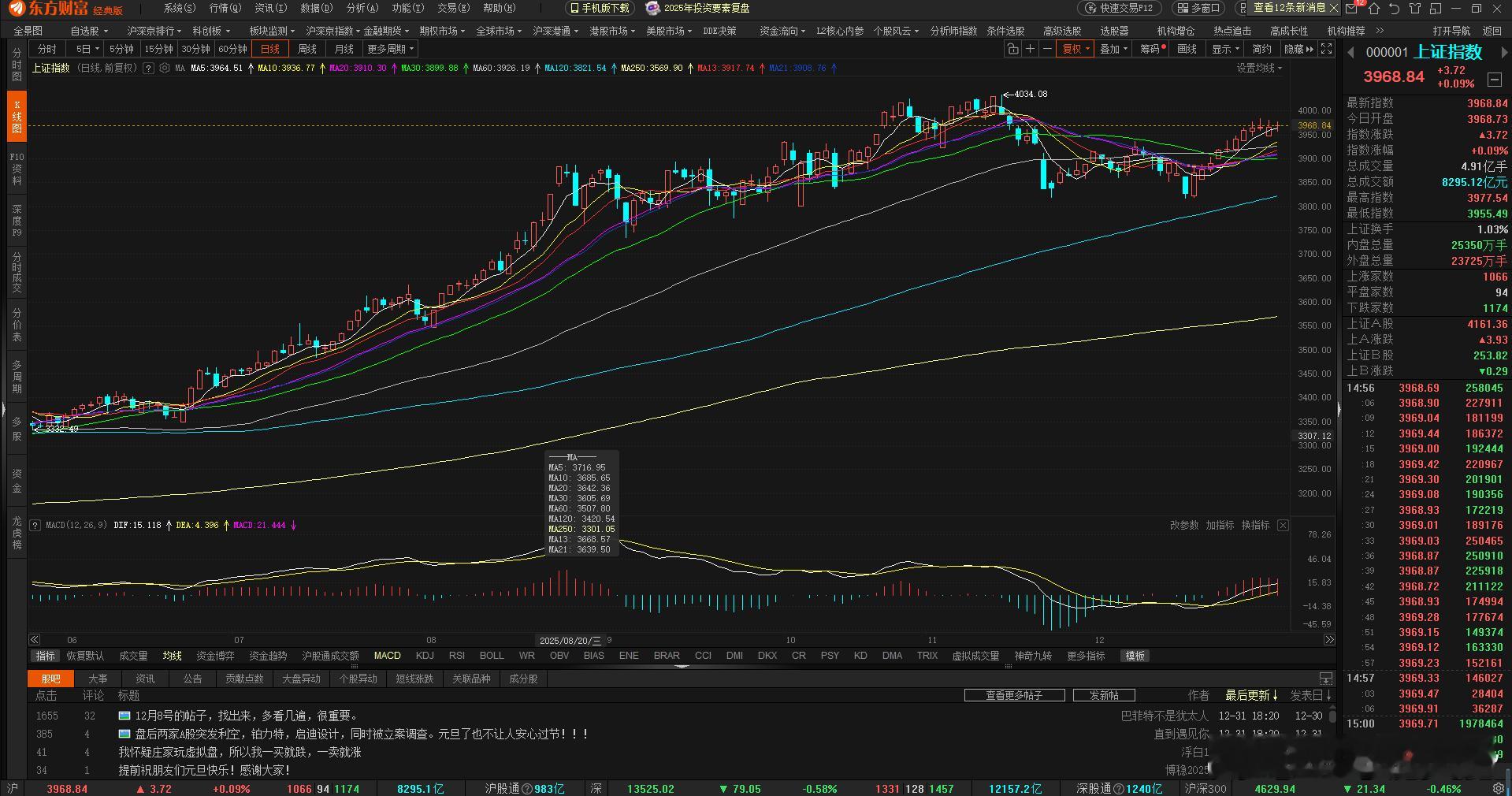Click the 发新帖 button
This screenshot has width=1512, height=796.
[x=1103, y=695]
